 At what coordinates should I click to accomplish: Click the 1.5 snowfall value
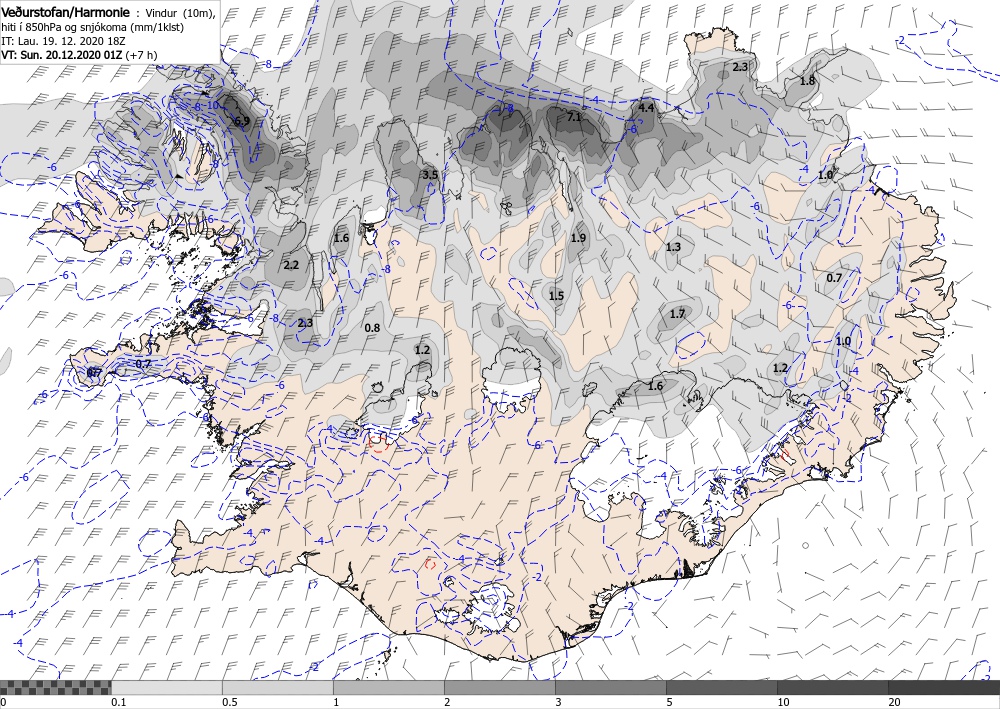[556, 295]
